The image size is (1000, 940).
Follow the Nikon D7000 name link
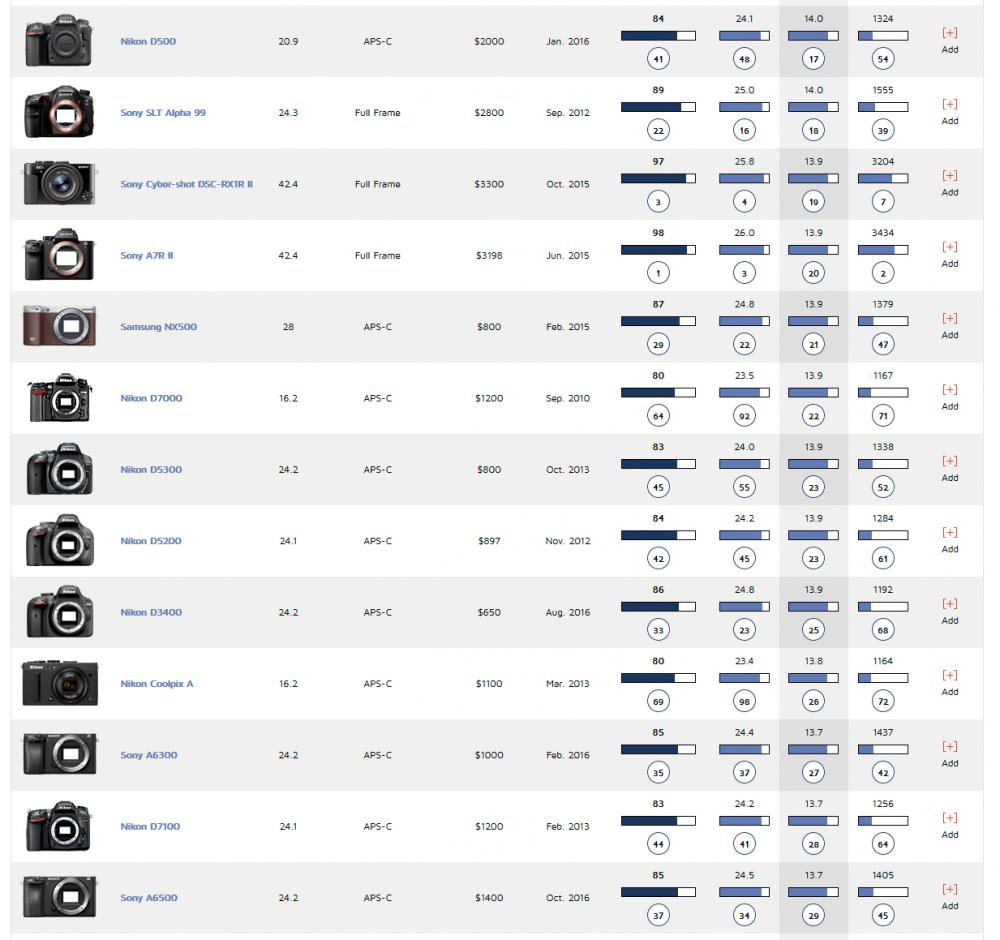coord(151,399)
